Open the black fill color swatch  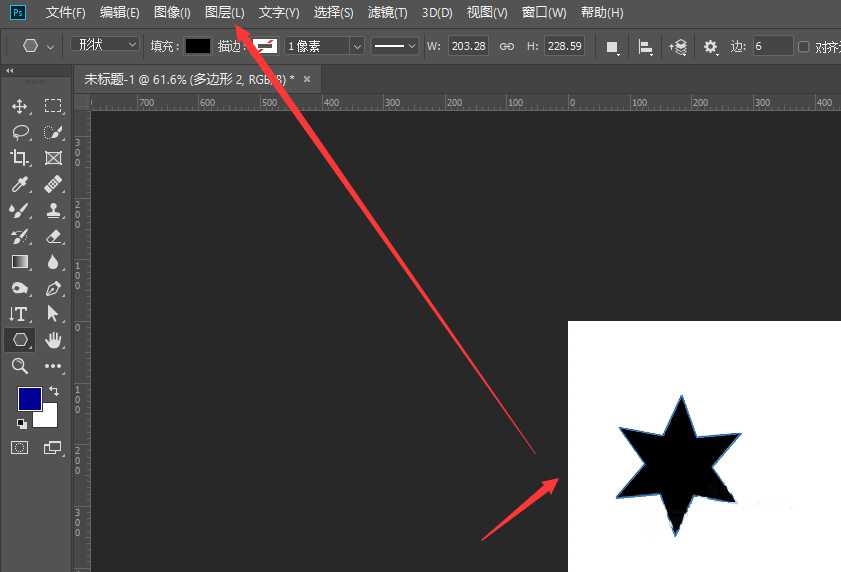pos(197,46)
